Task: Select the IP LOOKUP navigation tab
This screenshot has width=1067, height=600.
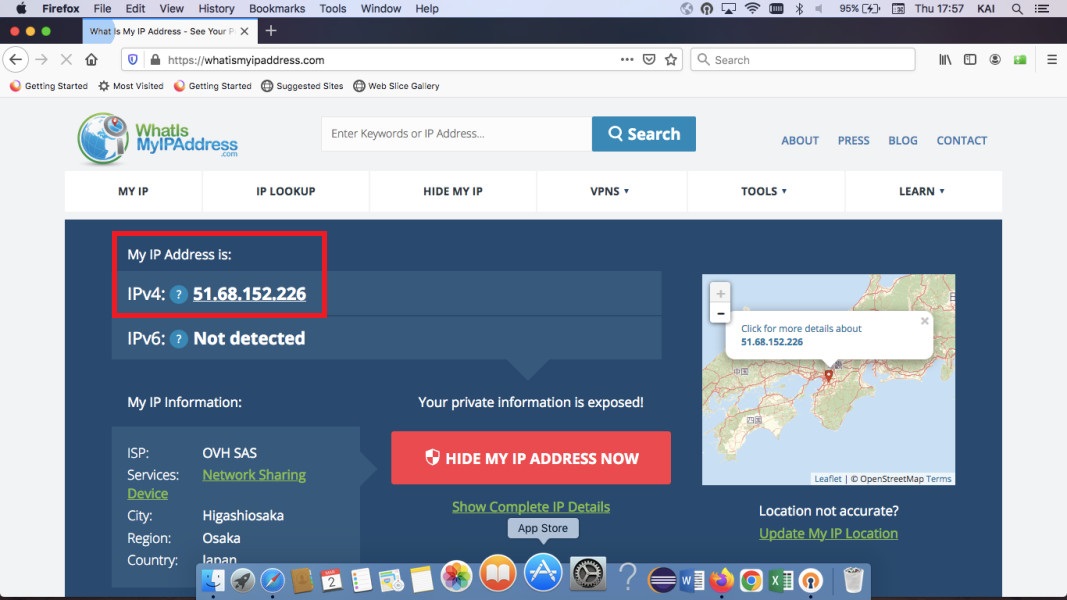Action: [285, 191]
